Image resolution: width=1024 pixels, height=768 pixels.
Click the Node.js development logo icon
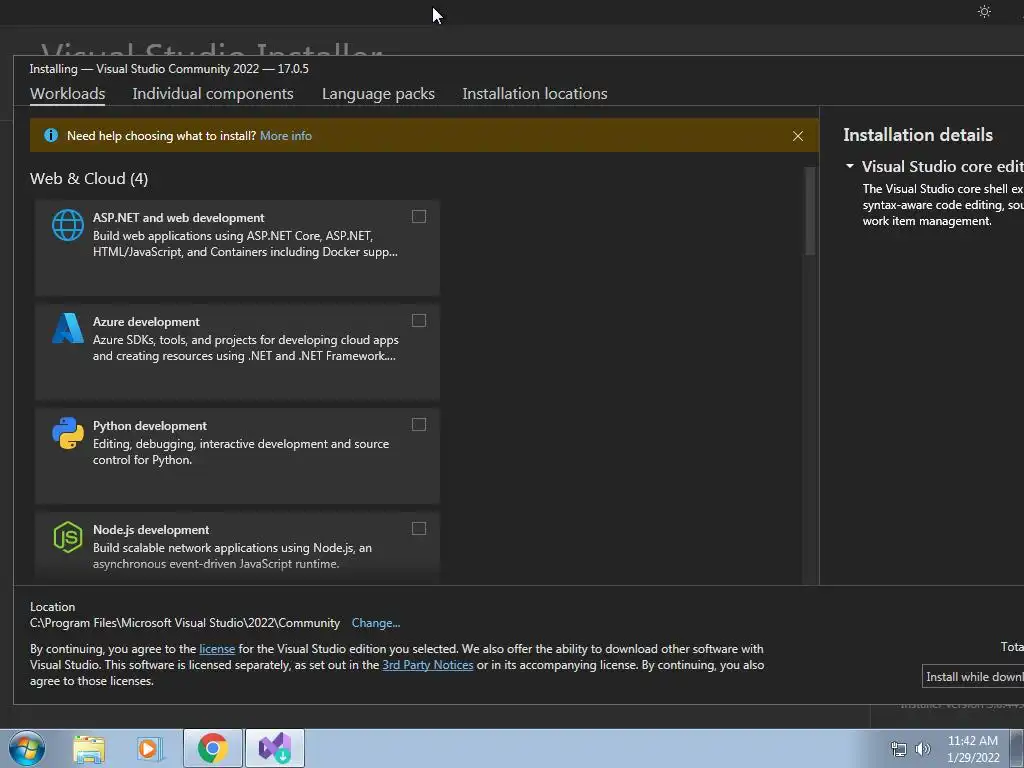[x=68, y=537]
